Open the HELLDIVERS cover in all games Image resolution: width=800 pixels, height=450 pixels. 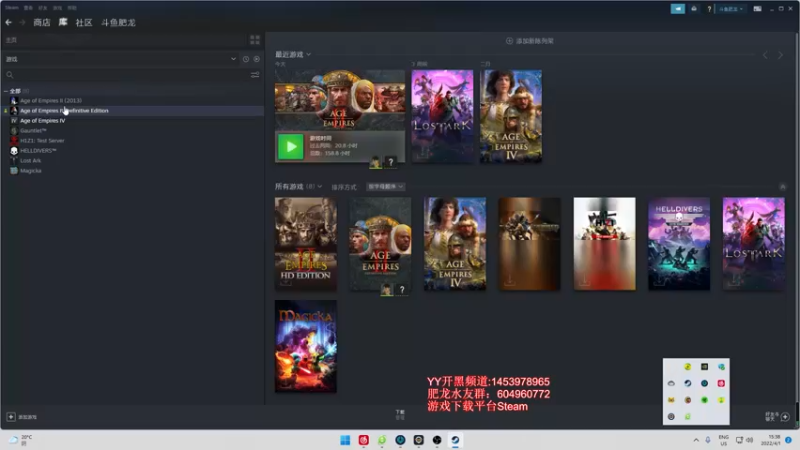[679, 244]
